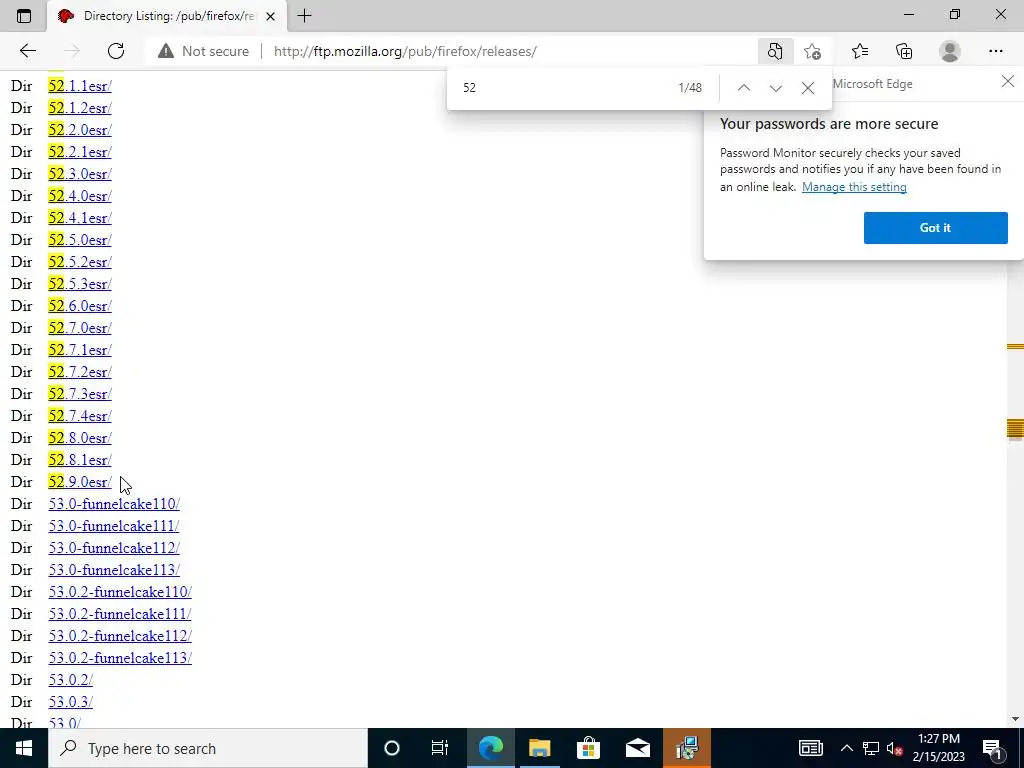Open the 52.5.3esr/ directory
Viewport: 1024px width, 768px height.
tap(80, 283)
